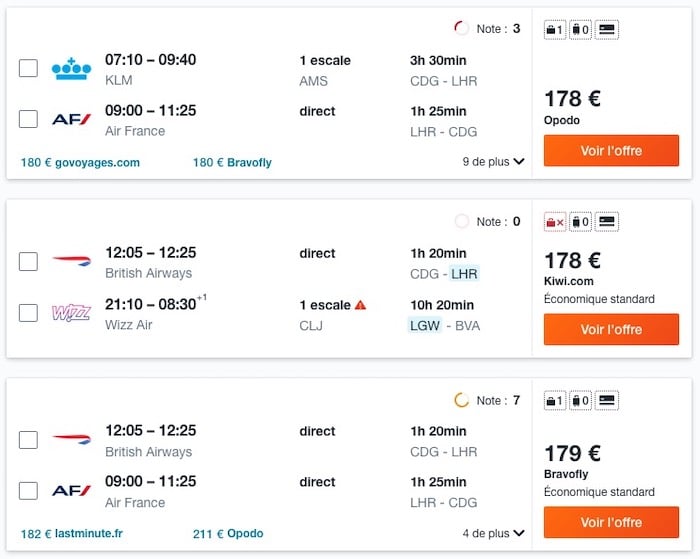Click the red warning icon next to 1 escale
This screenshot has width=700, height=559.
coord(361,305)
